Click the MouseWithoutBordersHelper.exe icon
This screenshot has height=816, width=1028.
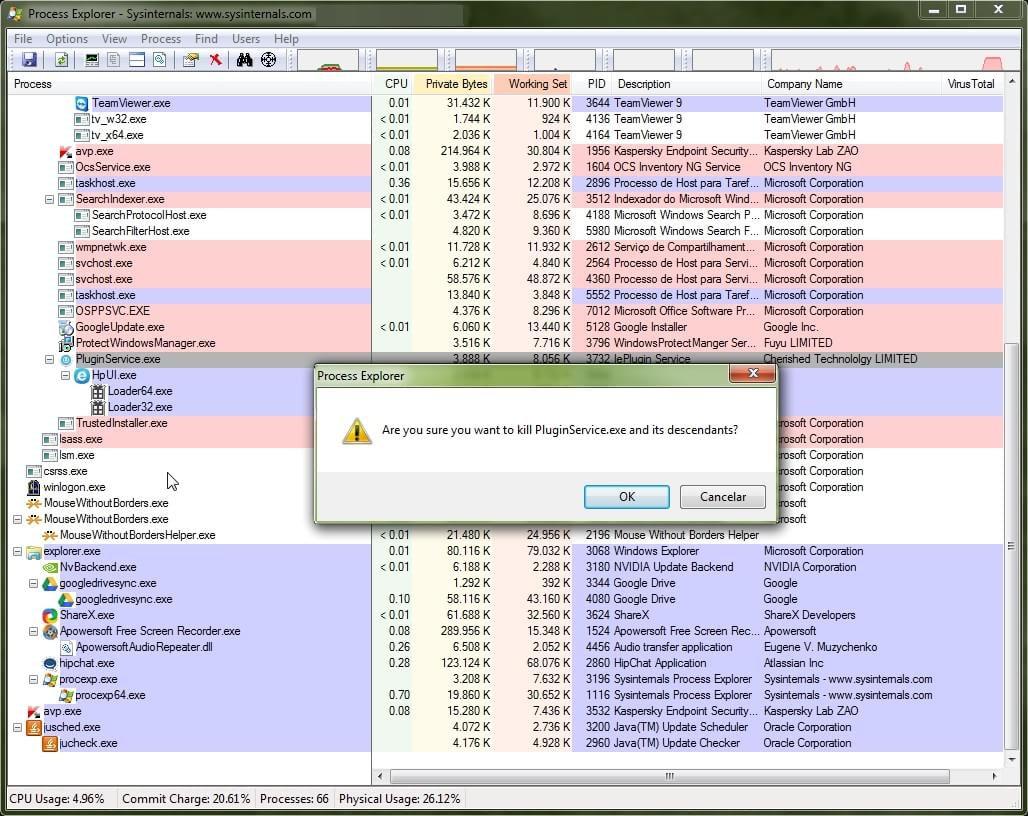click(x=50, y=535)
